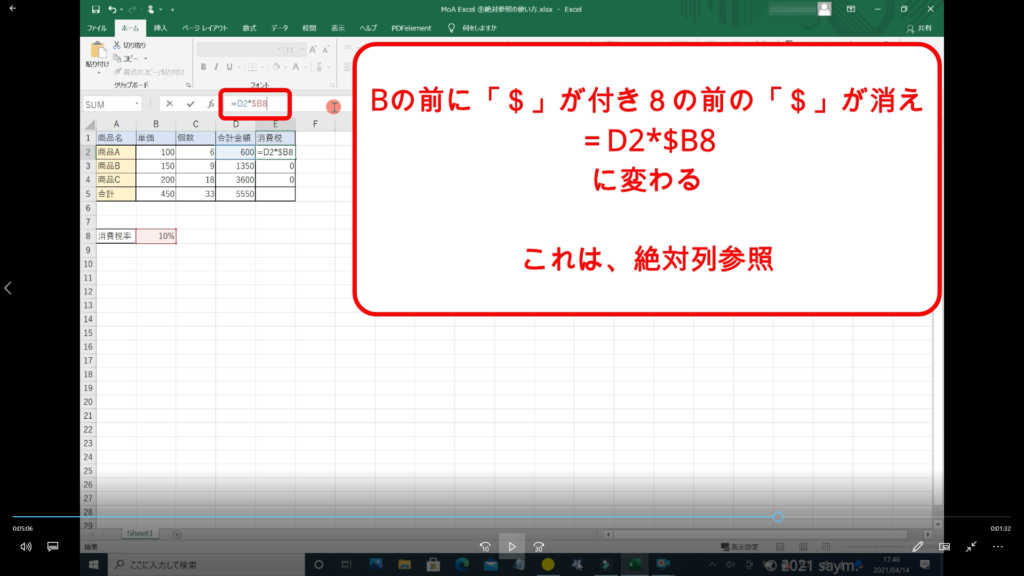Open the Name Box dropdown showing SUM
Viewport: 1024px width, 576px height.
[x=137, y=104]
